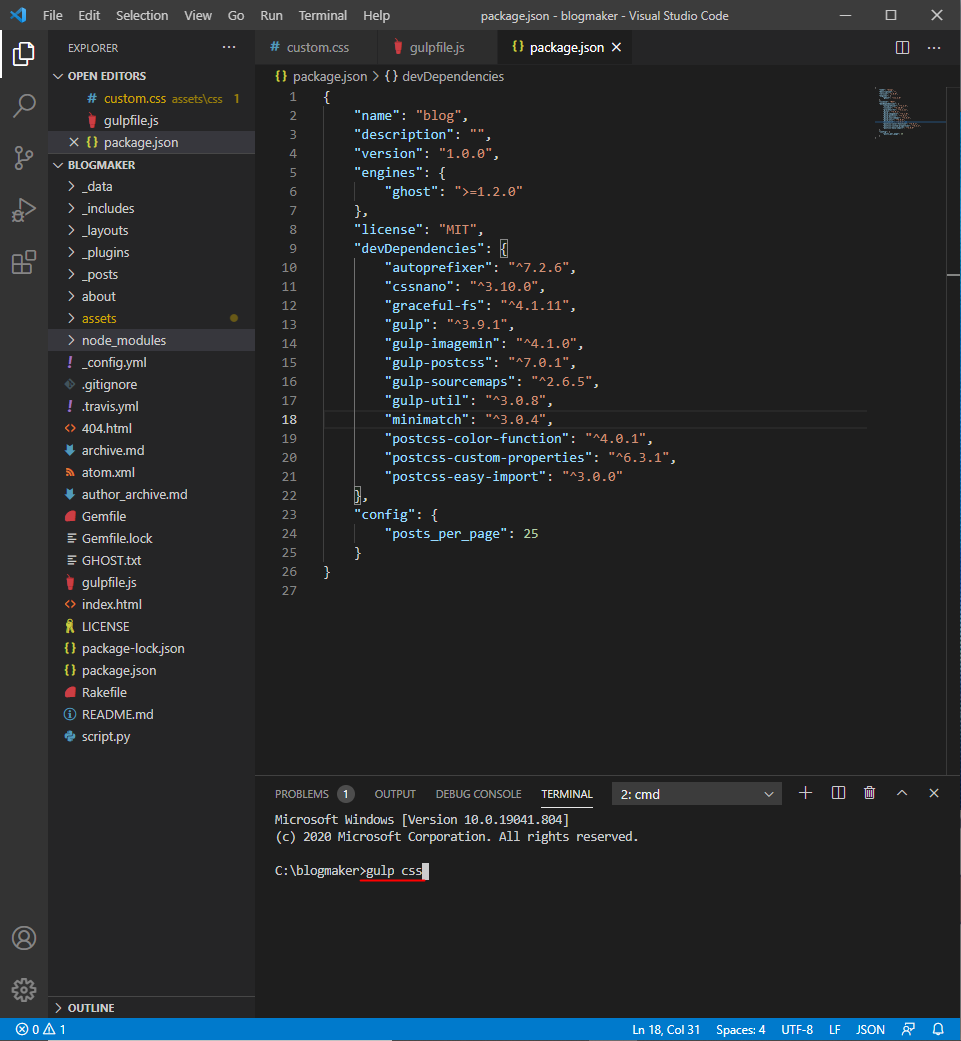Viewport: 961px width, 1041px height.
Task: Expand the _data folder
Action: [151, 187]
